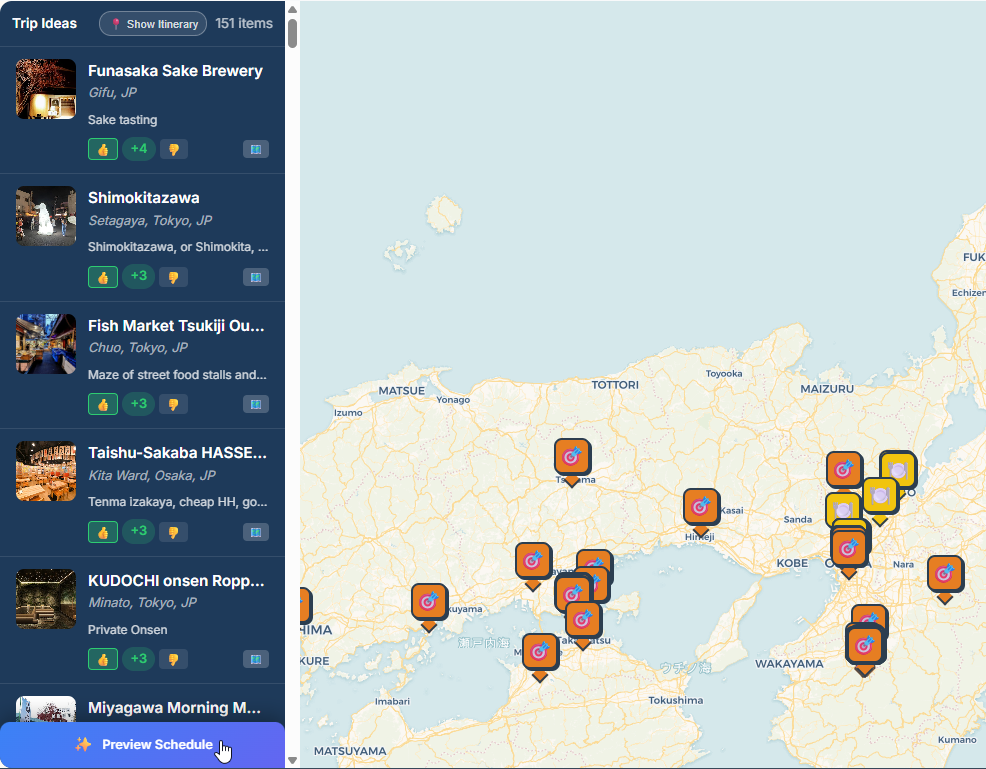Click map icon for Taishu-Sakaba HASSE

(255, 532)
